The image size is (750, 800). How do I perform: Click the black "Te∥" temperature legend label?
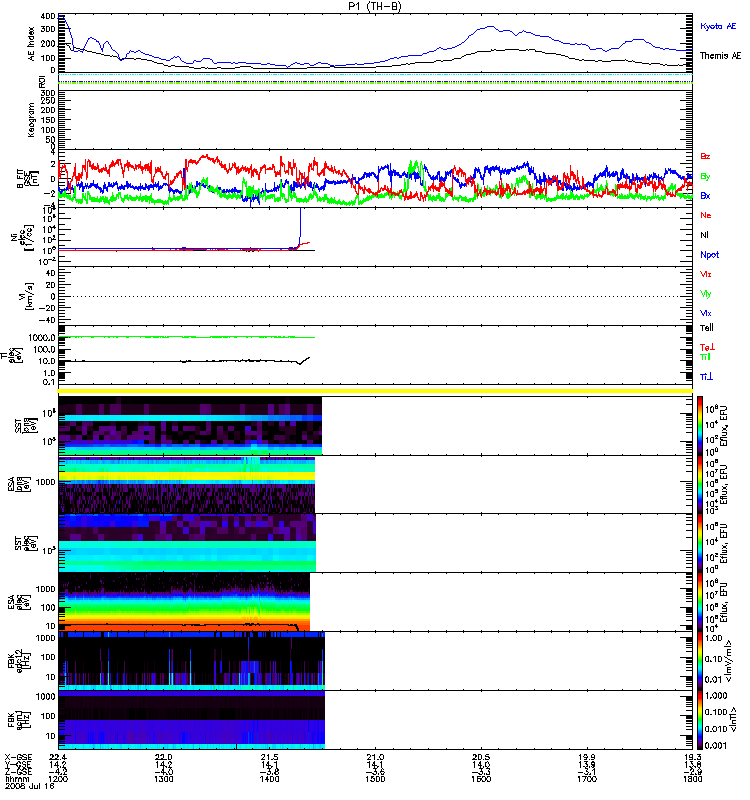pyautogui.click(x=707, y=328)
